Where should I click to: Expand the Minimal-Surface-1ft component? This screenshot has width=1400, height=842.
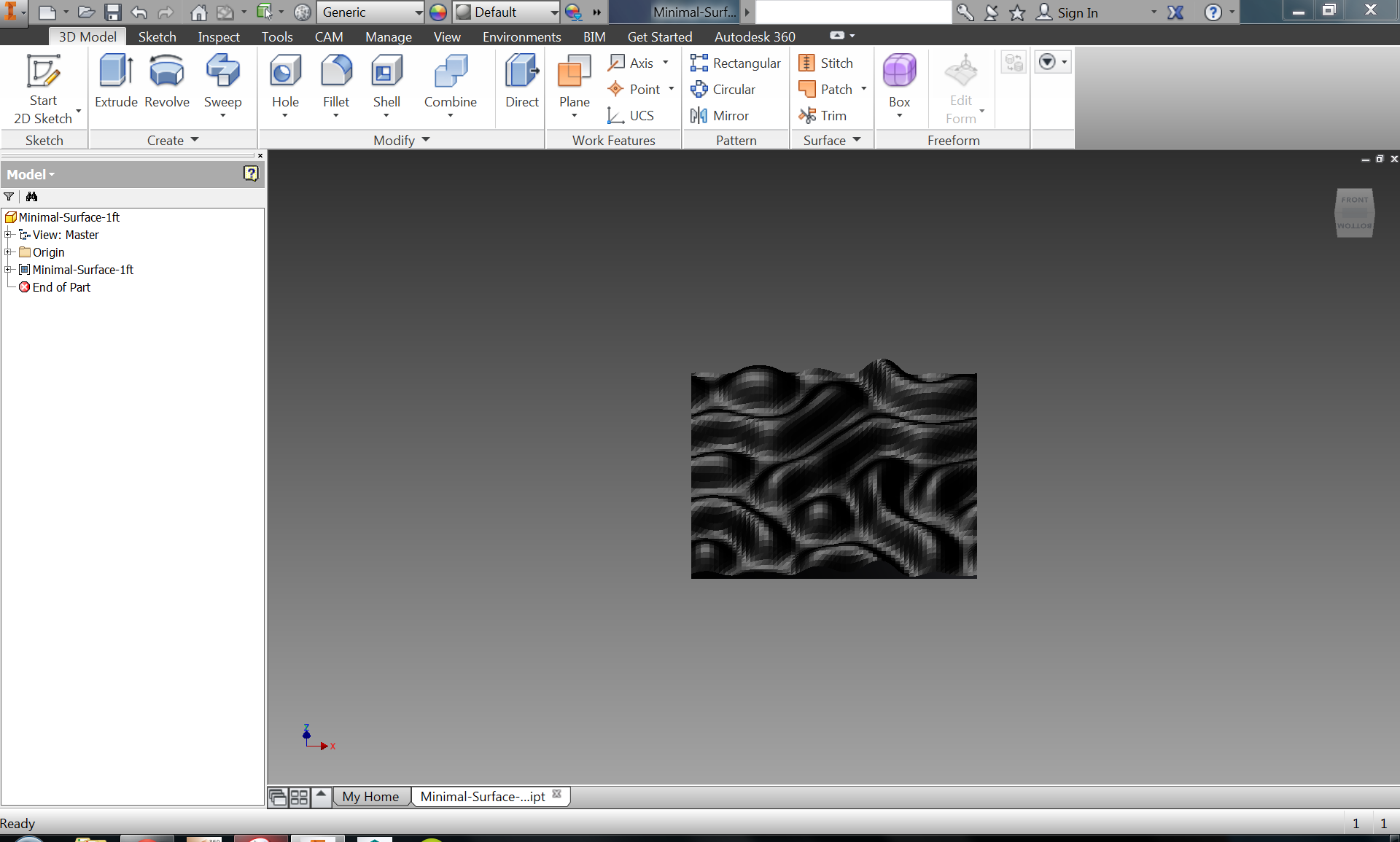8,269
